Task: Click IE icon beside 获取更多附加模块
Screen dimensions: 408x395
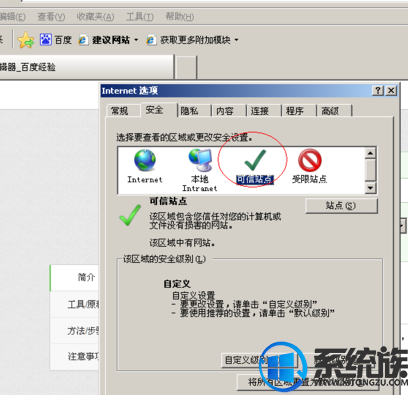Action: [151, 40]
